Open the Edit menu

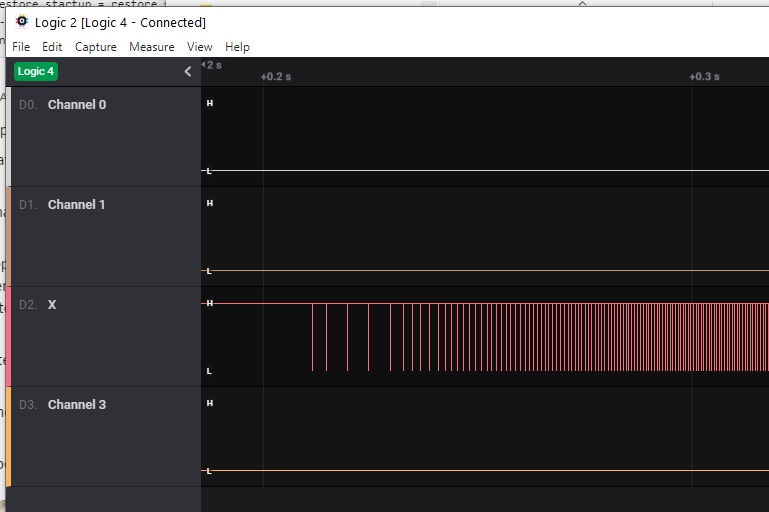52,47
